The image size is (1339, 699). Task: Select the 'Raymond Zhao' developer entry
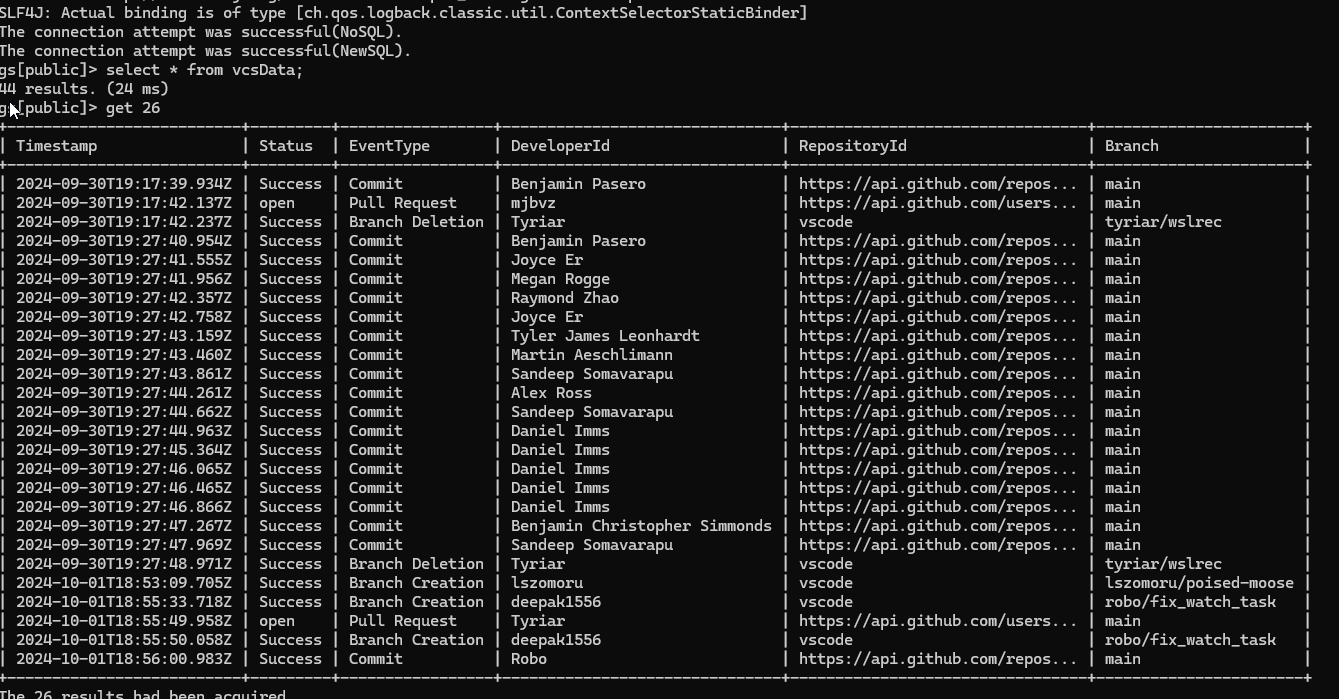pos(565,298)
